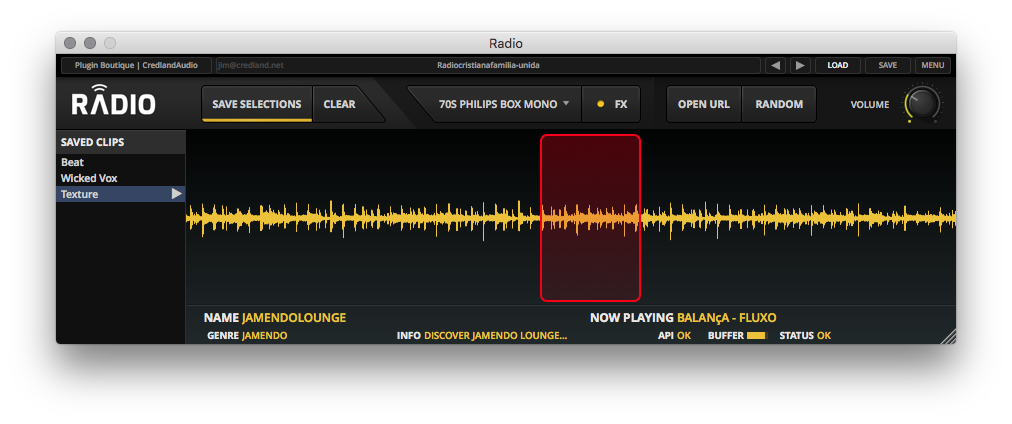Click the Radio logo
The height and width of the screenshot is (424, 1012).
click(114, 101)
